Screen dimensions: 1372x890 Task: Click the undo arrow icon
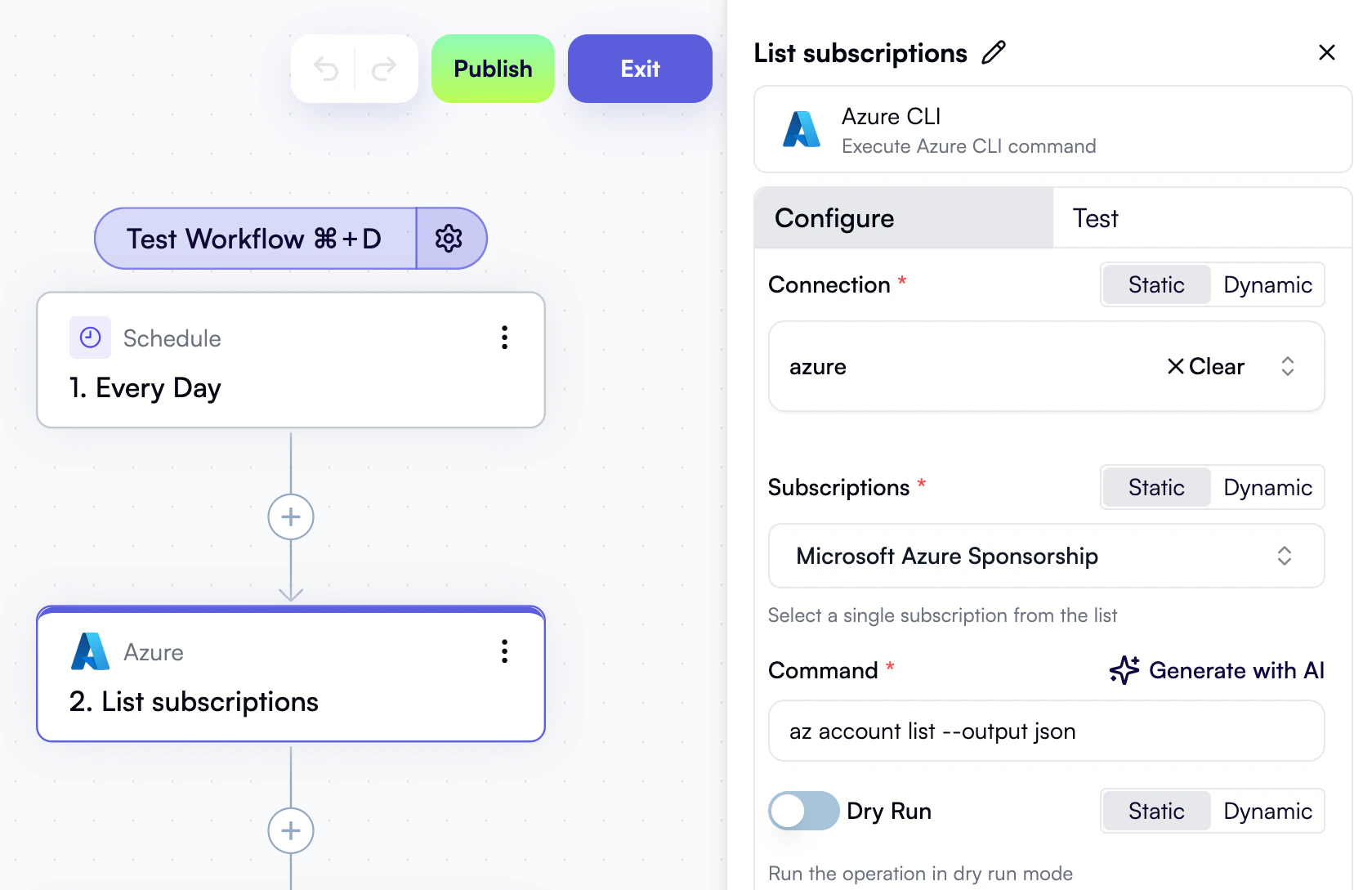click(328, 69)
